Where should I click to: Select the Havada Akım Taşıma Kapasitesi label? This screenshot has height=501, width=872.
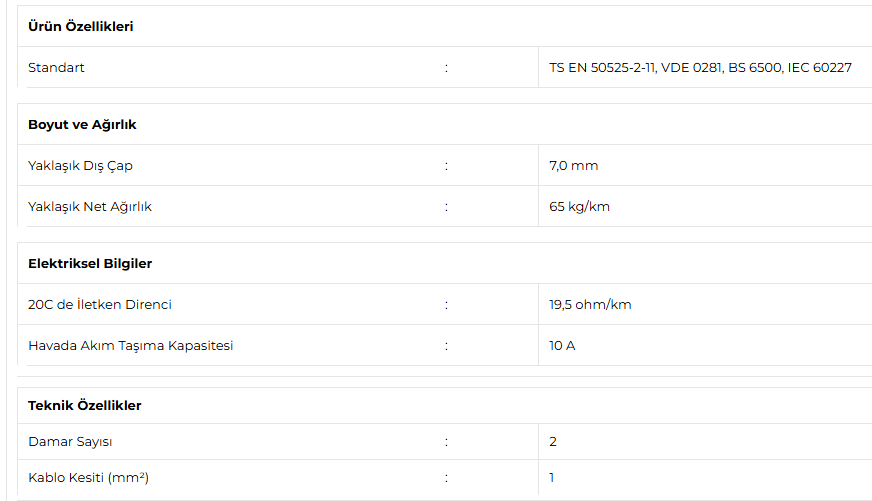[x=131, y=346]
